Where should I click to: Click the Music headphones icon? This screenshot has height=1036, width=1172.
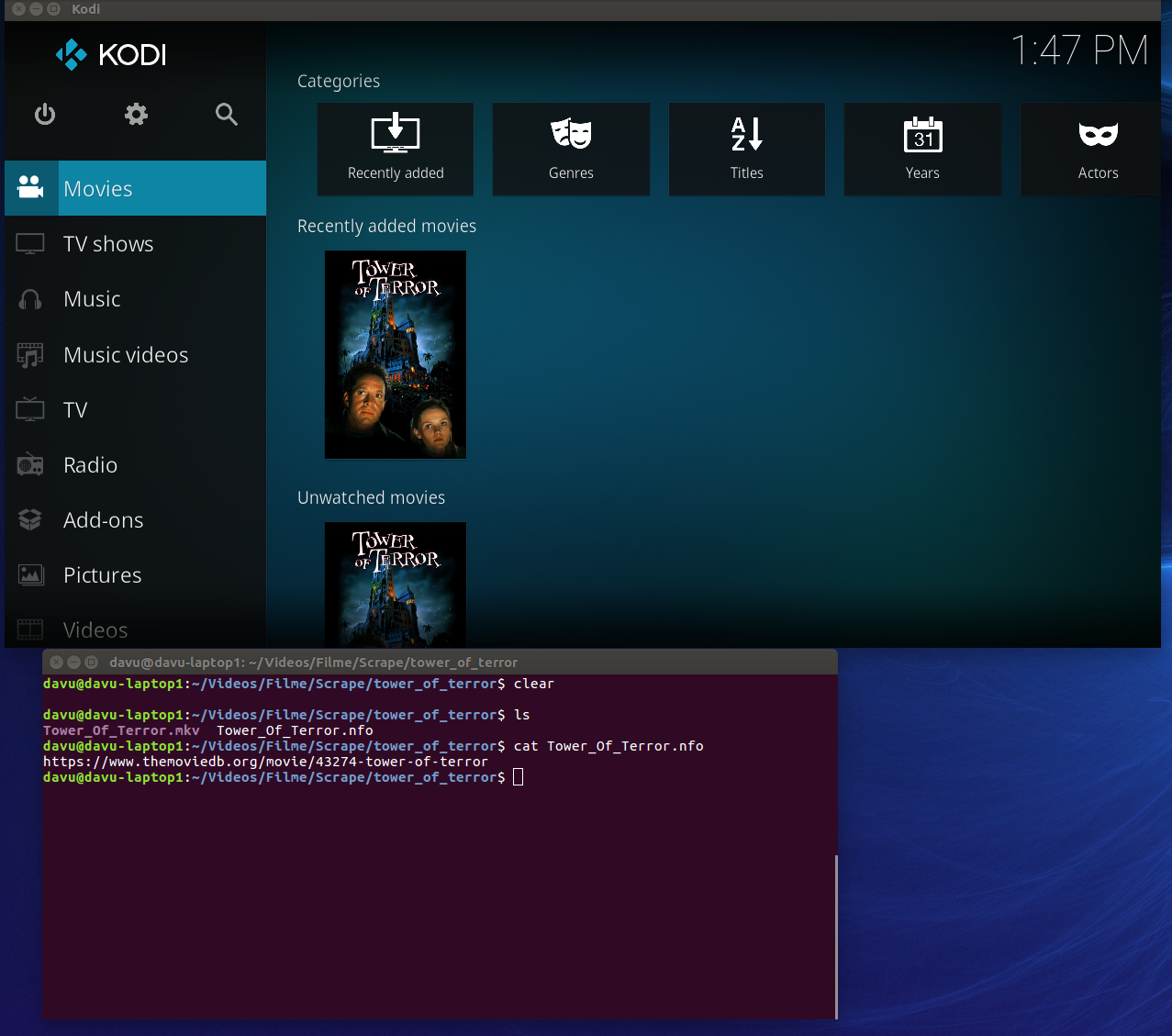(x=30, y=299)
